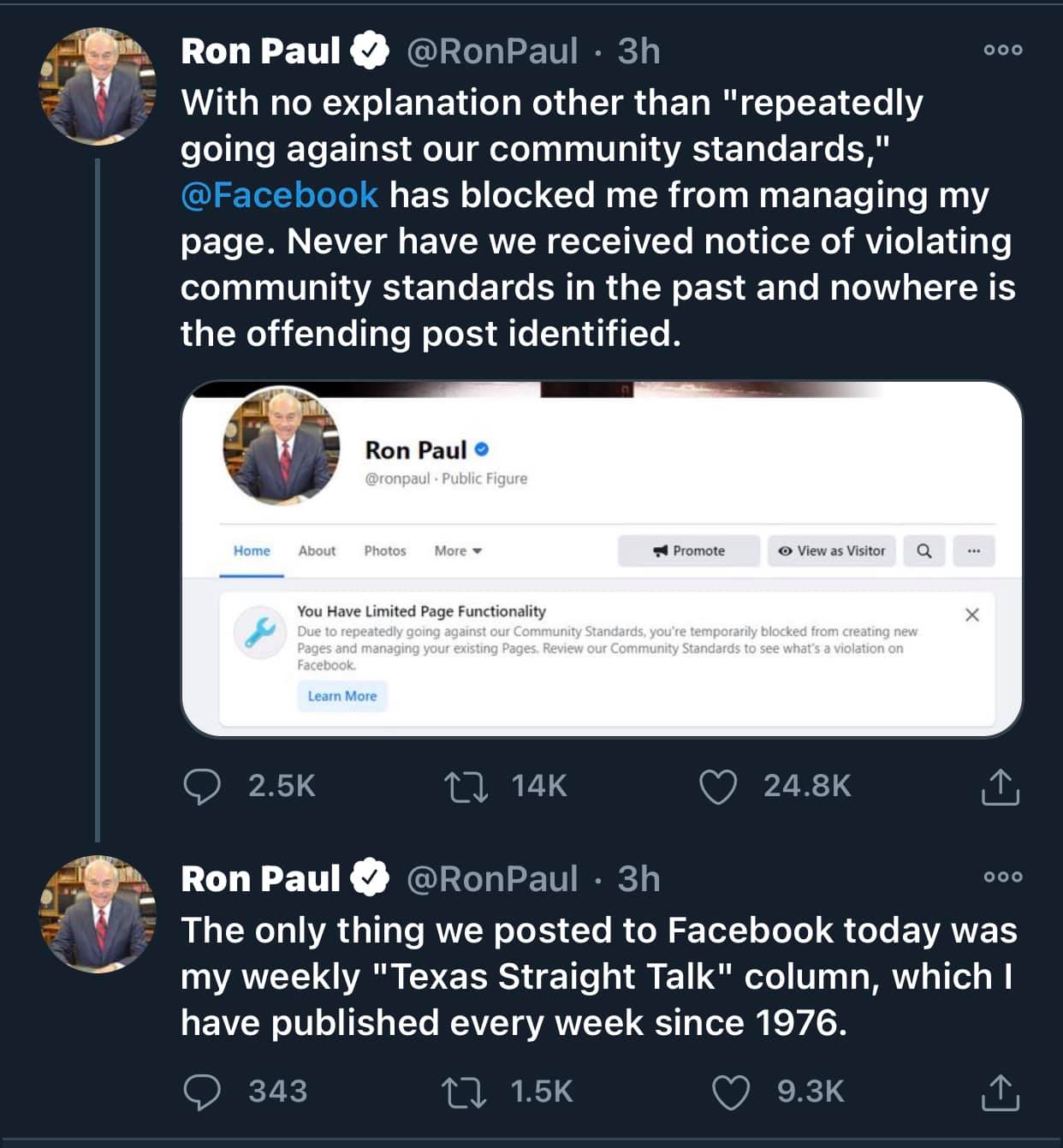Open Ron Paul's avatar on first tweet
The image size is (1063, 1148).
98,86
